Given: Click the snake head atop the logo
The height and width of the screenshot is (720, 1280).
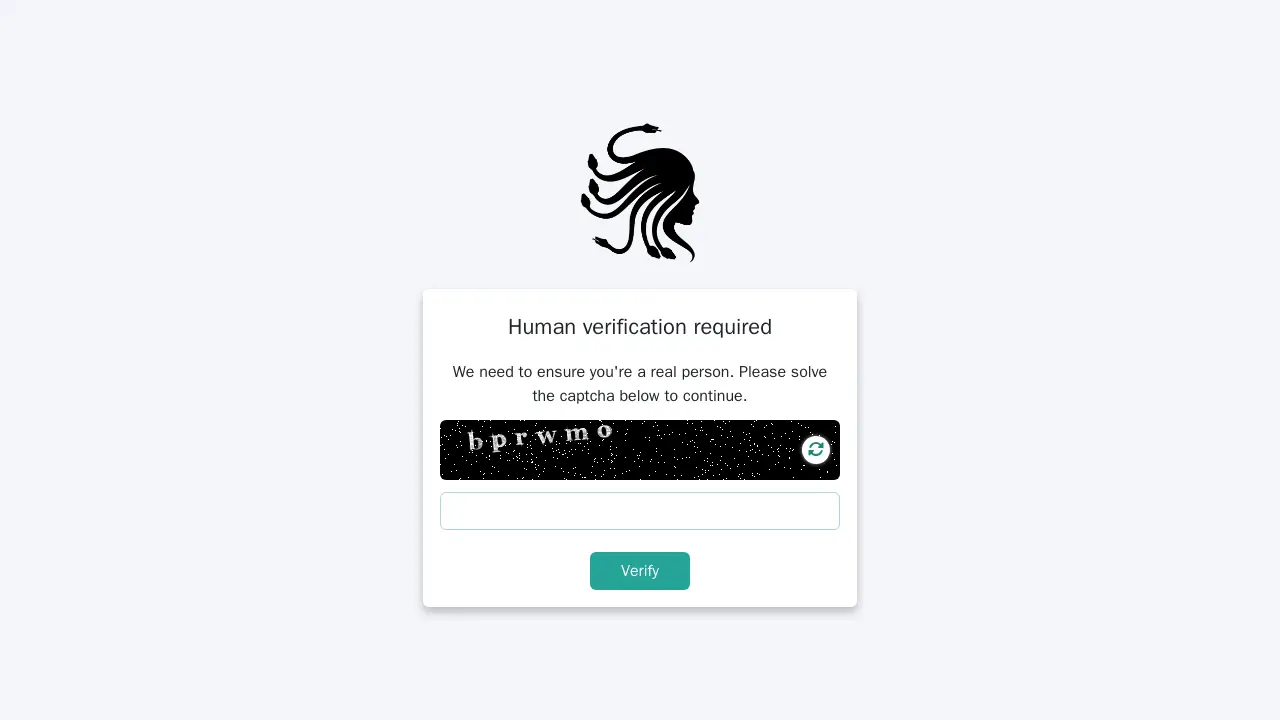Looking at the screenshot, I should click(x=650, y=128).
